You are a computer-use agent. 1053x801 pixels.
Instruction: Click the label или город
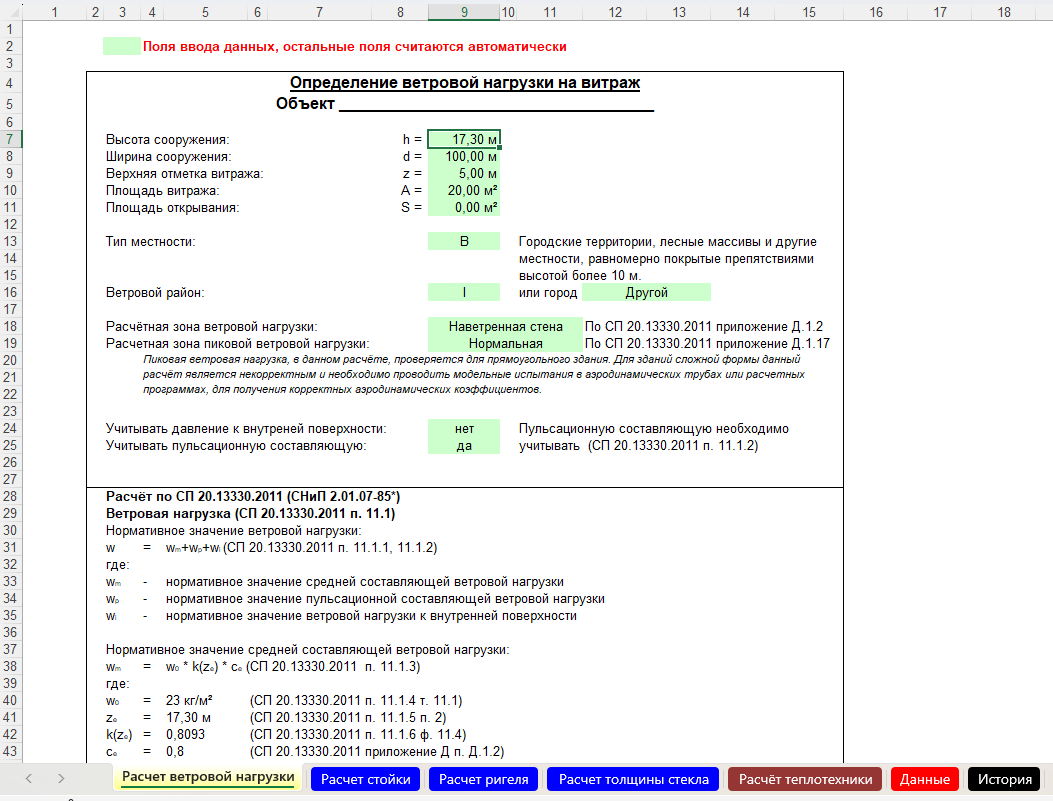coord(548,292)
